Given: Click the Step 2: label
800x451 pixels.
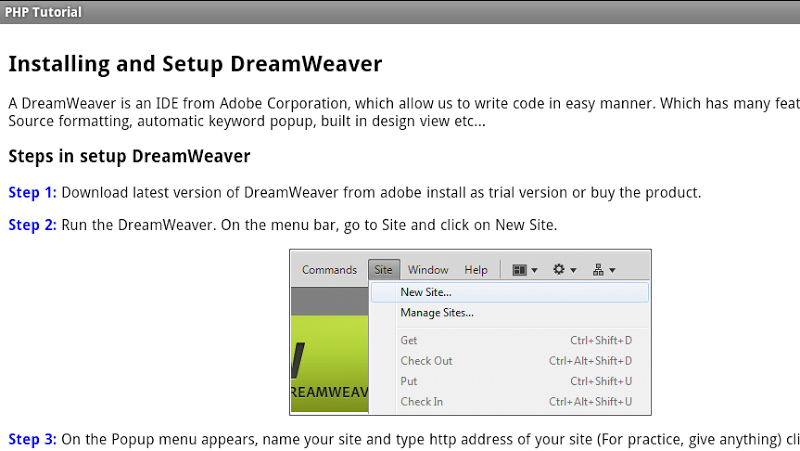Looking at the screenshot, I should tap(32, 225).
